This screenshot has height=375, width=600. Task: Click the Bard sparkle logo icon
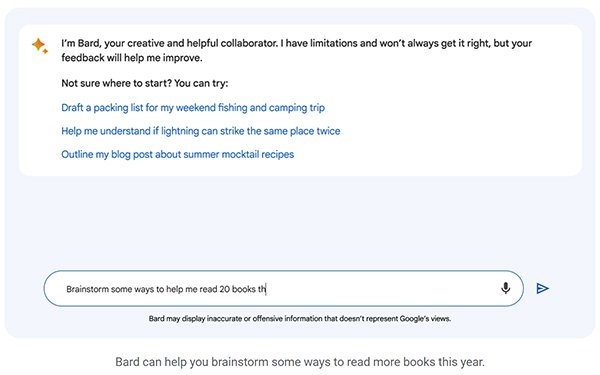click(x=40, y=46)
